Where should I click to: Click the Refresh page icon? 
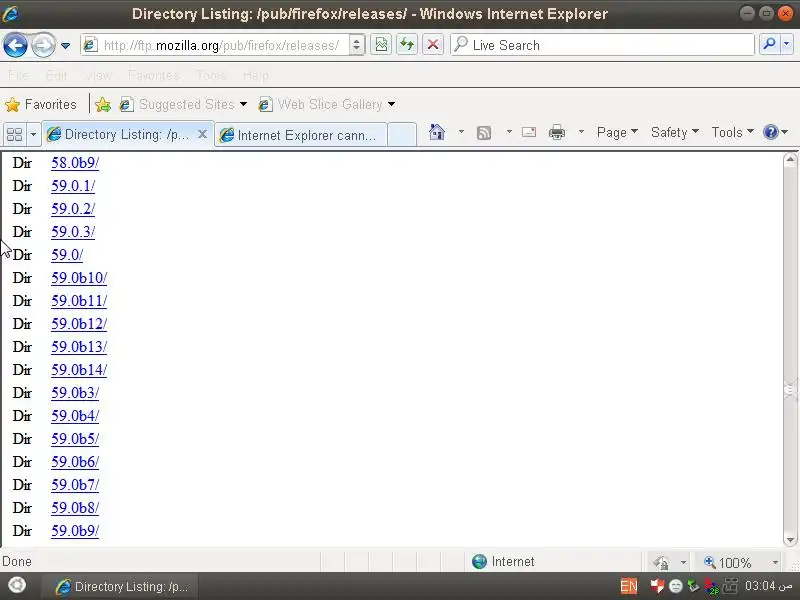click(x=407, y=45)
